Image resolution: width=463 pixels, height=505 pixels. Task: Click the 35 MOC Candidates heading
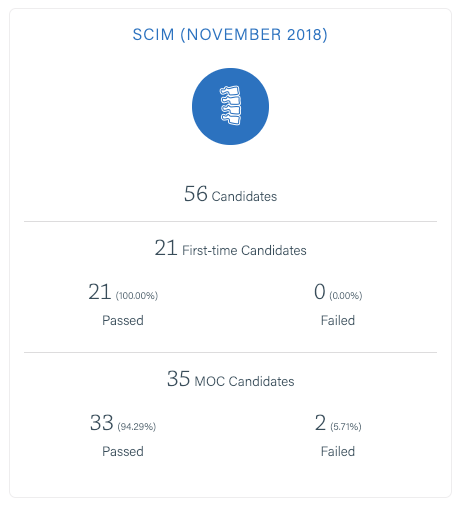click(230, 379)
